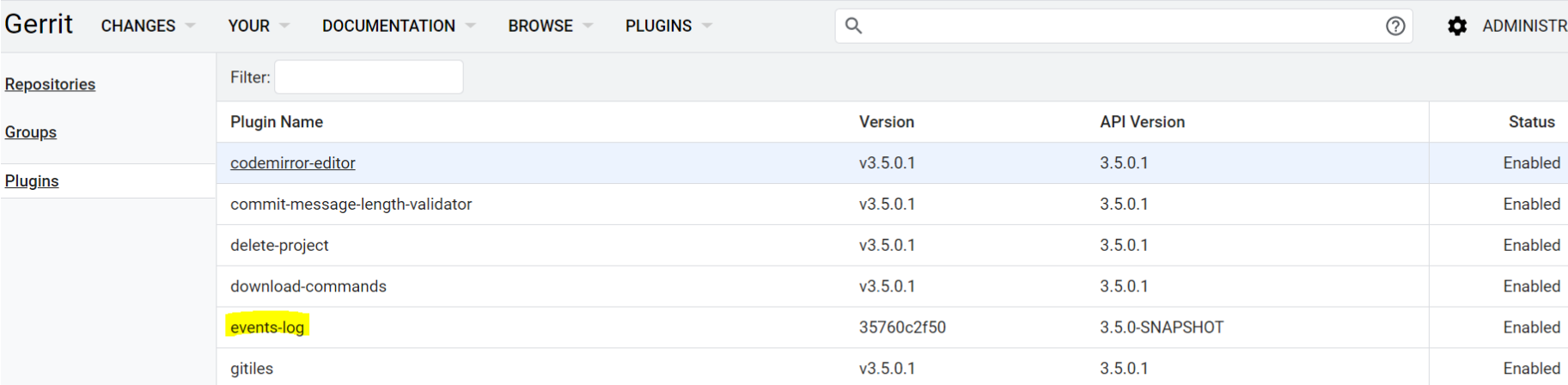Expand the DOCUMENTATION dropdown arrow
The width and height of the screenshot is (1568, 385).
[x=470, y=26]
